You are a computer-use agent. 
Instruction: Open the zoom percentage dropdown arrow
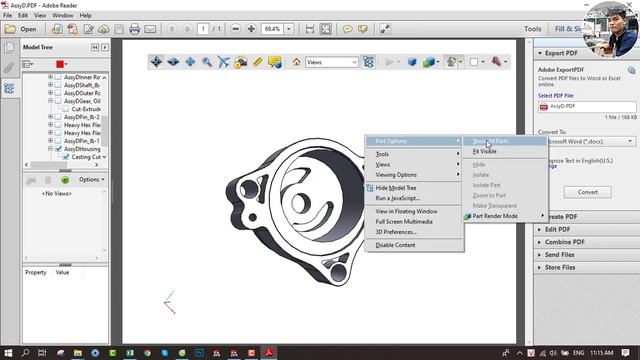point(289,29)
